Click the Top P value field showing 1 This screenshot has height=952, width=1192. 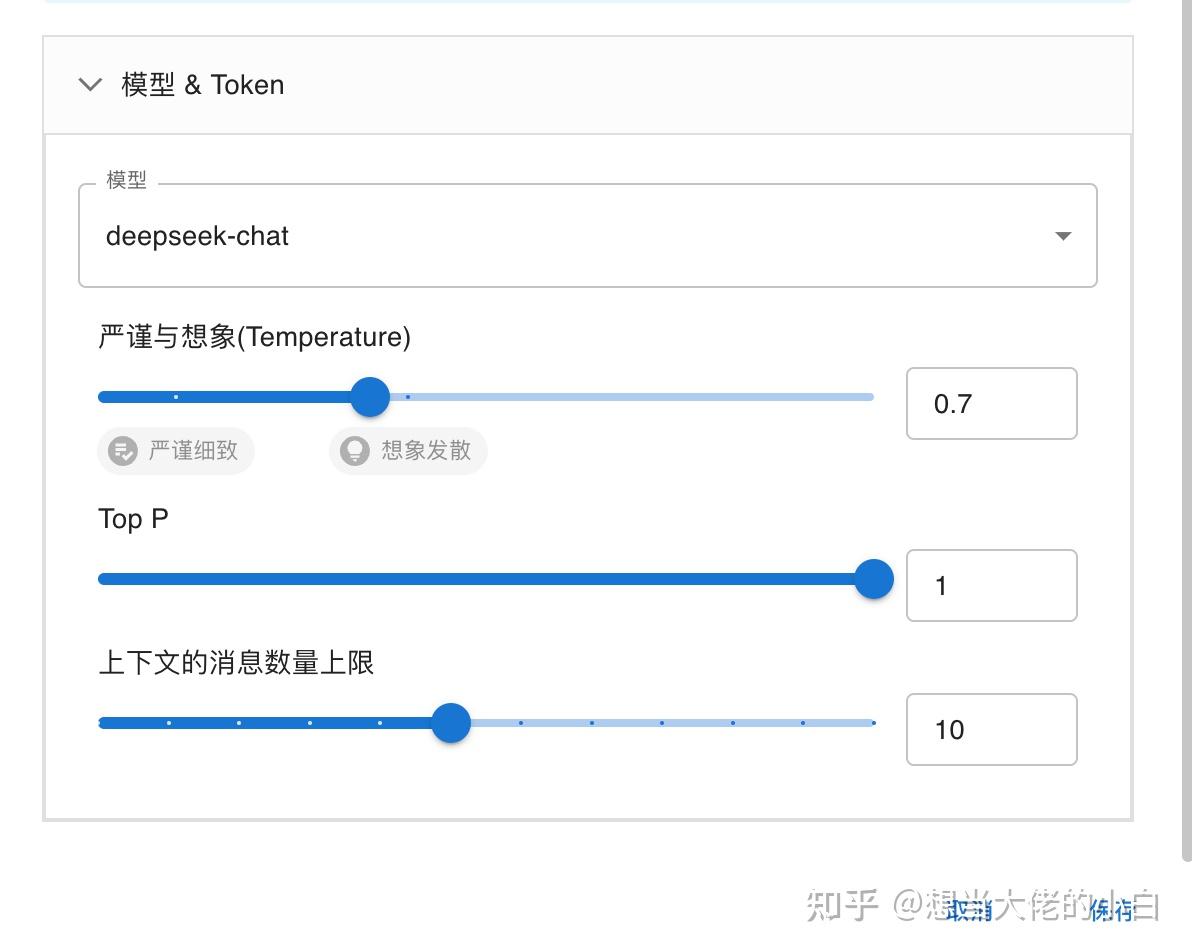point(991,585)
